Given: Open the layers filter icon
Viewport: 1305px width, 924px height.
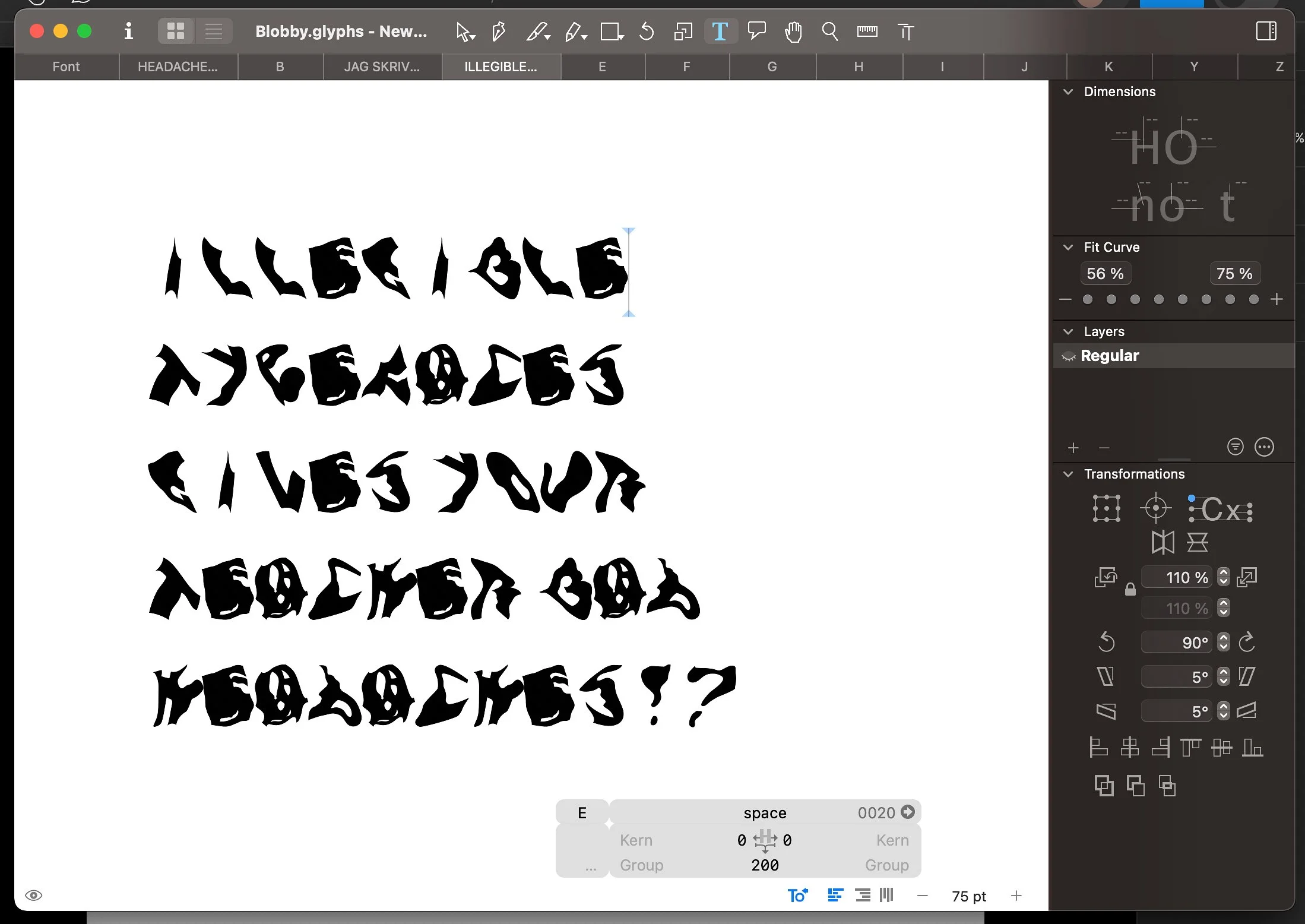Looking at the screenshot, I should tap(1235, 447).
